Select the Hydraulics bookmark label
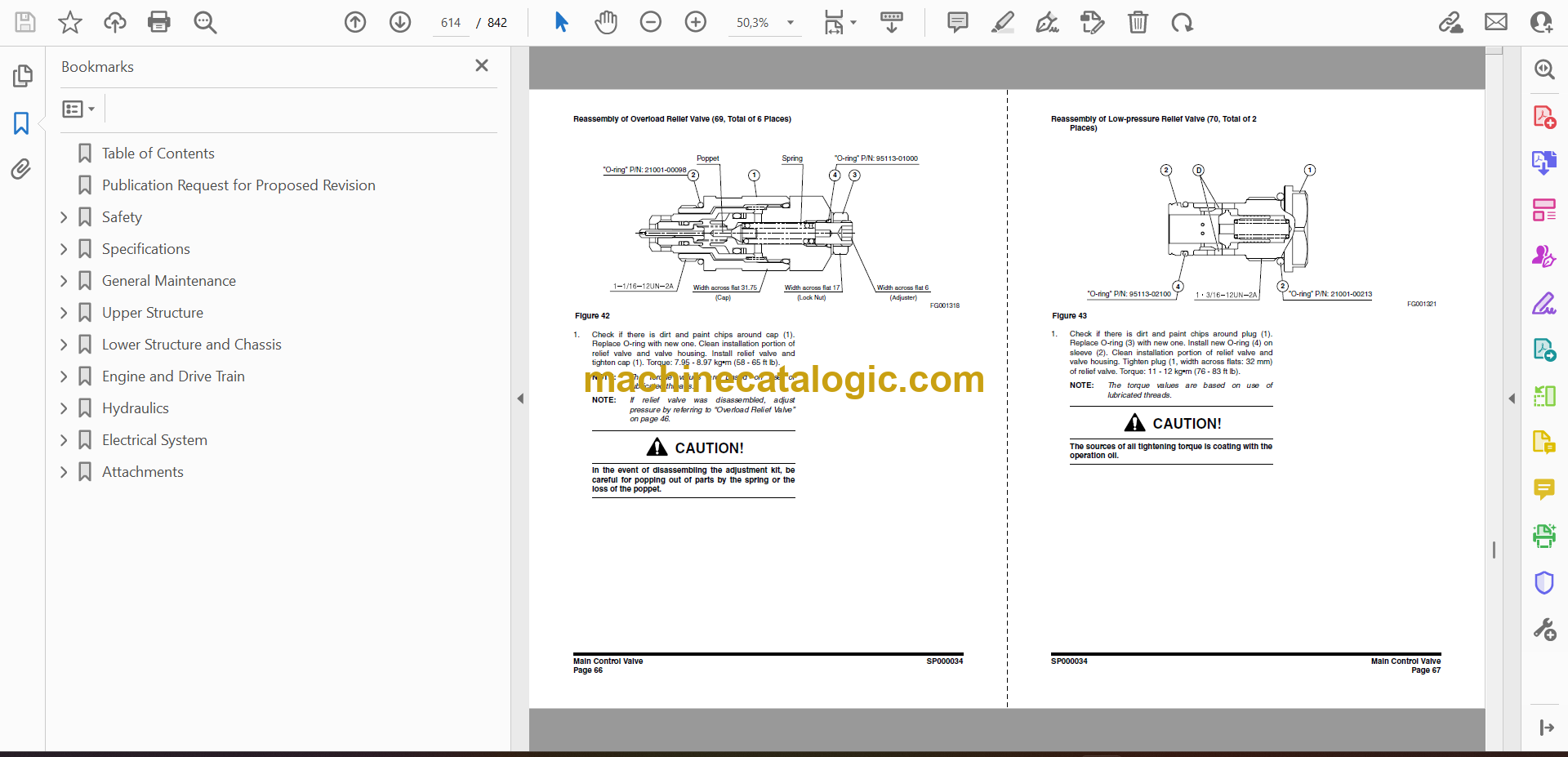 (x=136, y=408)
